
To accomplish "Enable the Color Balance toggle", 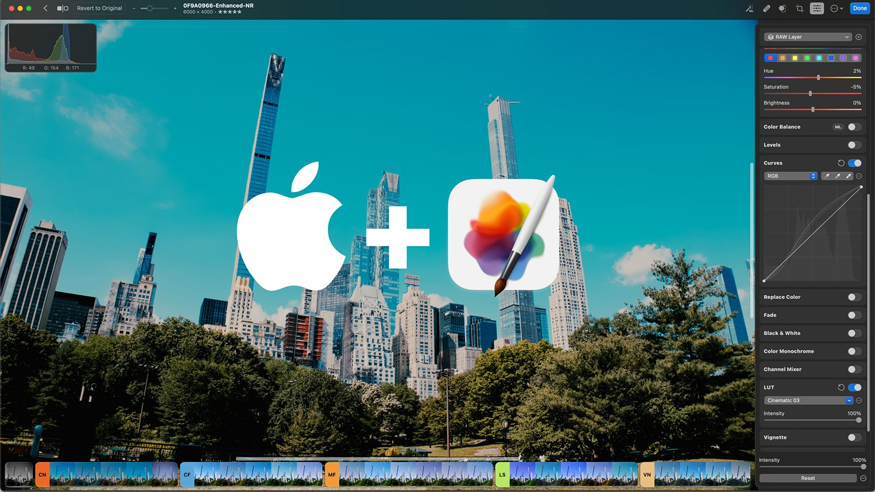I will click(x=854, y=127).
